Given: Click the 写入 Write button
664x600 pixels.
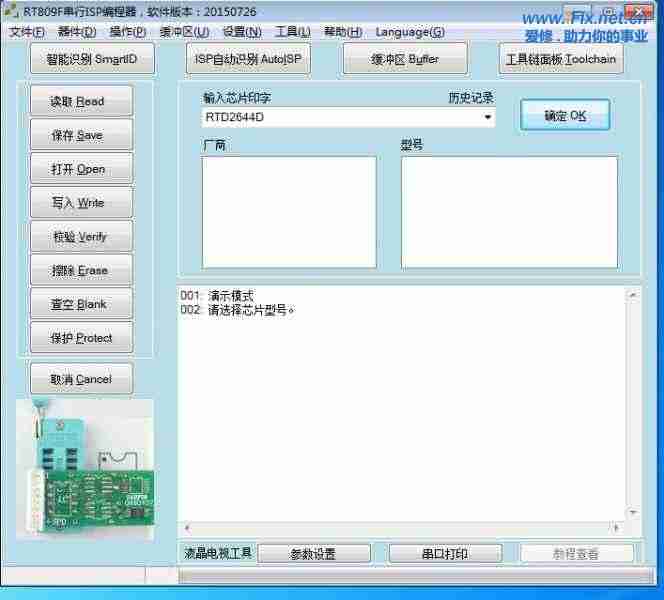Looking at the screenshot, I should tap(81, 203).
